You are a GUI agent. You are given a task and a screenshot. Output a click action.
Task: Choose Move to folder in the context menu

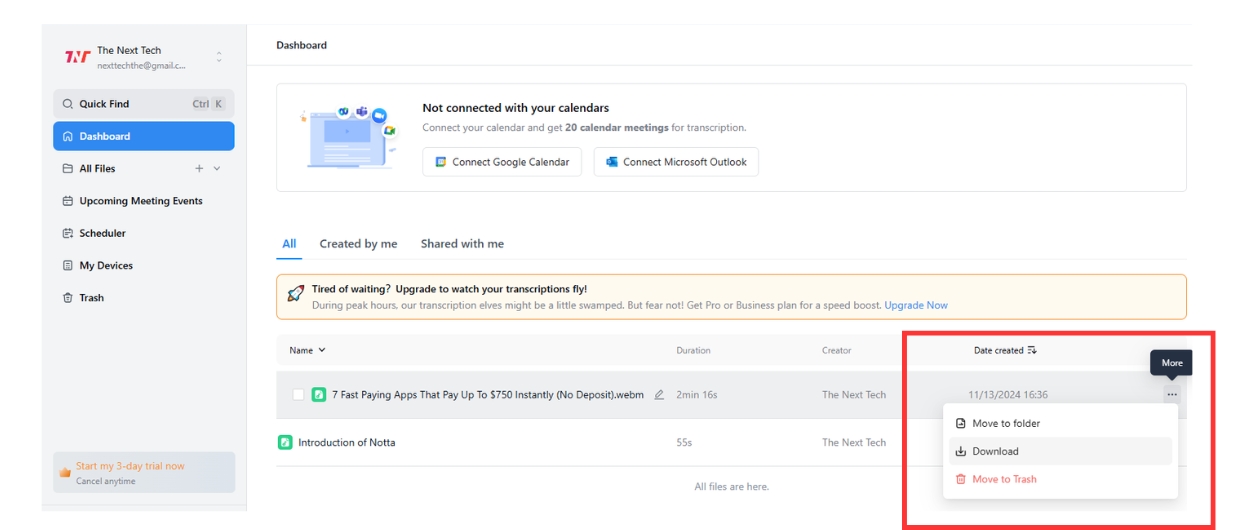click(x=1060, y=424)
